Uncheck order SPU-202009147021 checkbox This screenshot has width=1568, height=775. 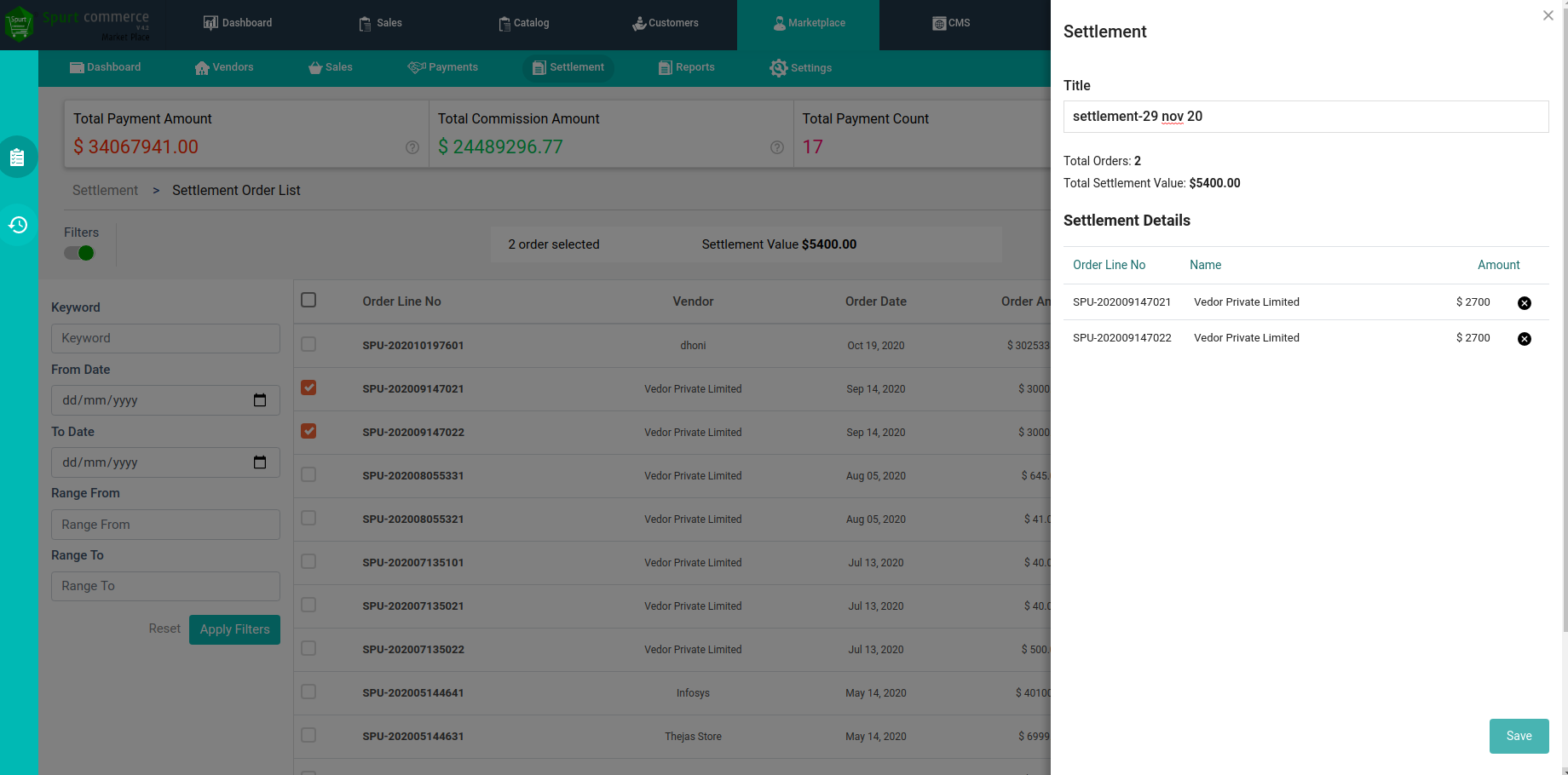[x=308, y=387]
